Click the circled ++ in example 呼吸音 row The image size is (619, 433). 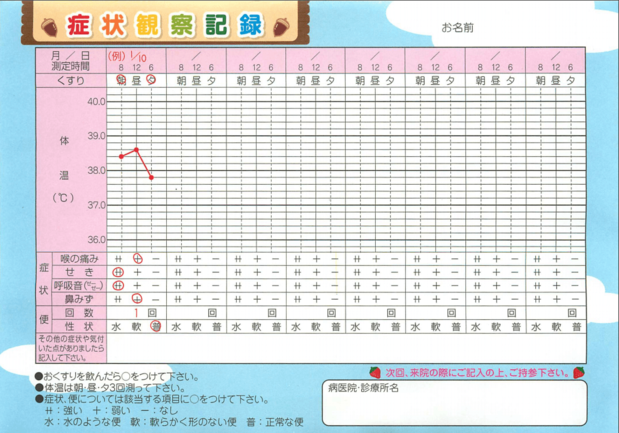(118, 285)
